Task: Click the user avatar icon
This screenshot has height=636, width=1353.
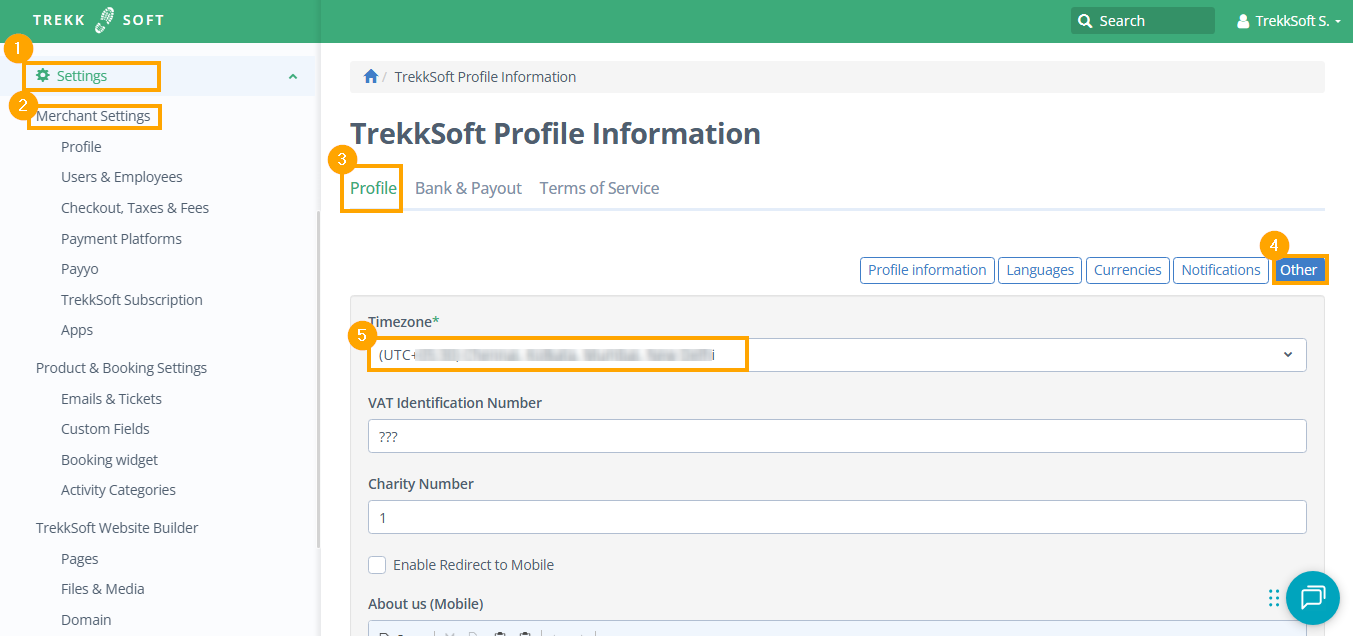Action: (1243, 21)
